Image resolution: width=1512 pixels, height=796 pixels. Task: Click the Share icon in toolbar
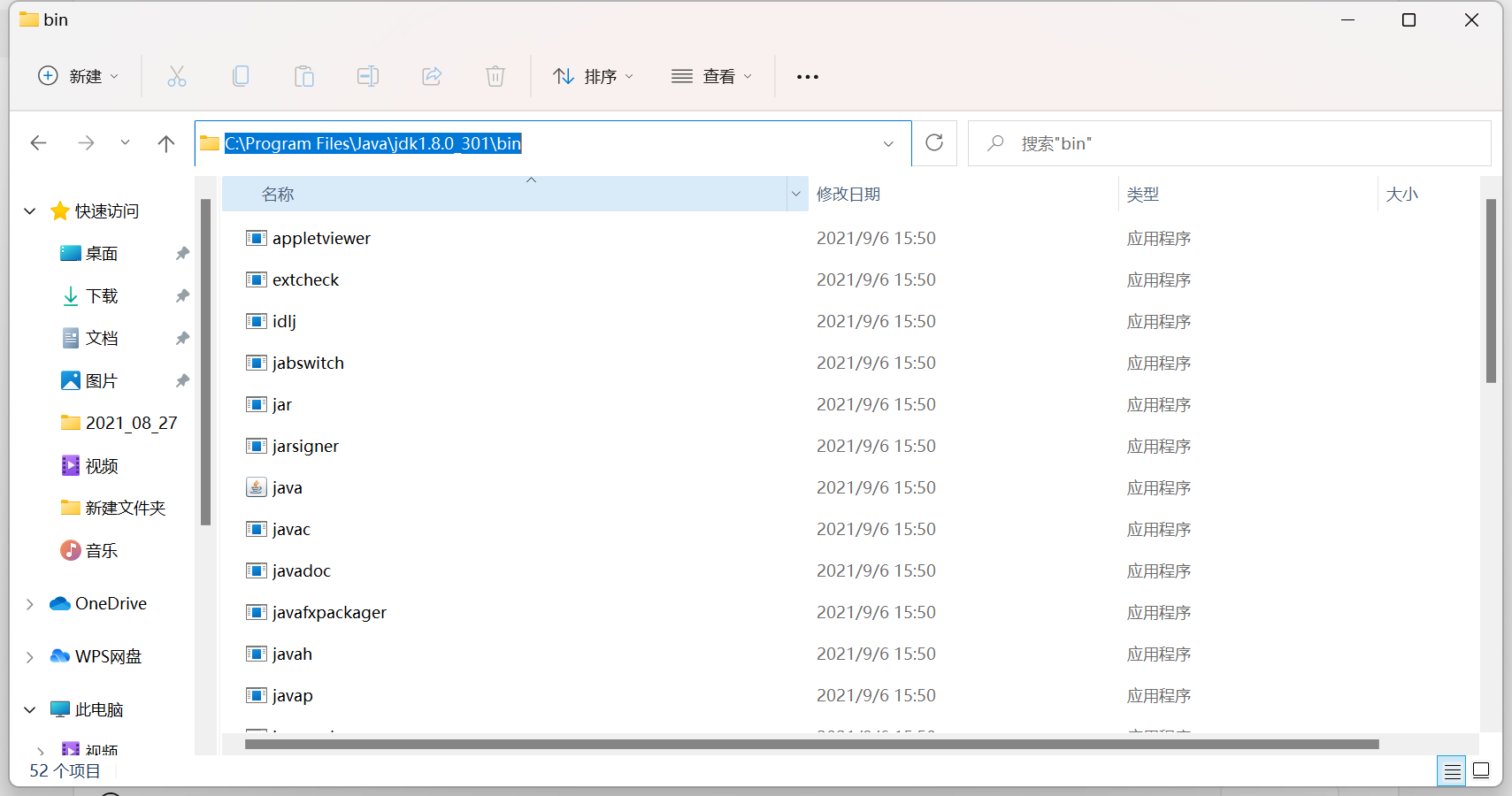click(x=432, y=76)
